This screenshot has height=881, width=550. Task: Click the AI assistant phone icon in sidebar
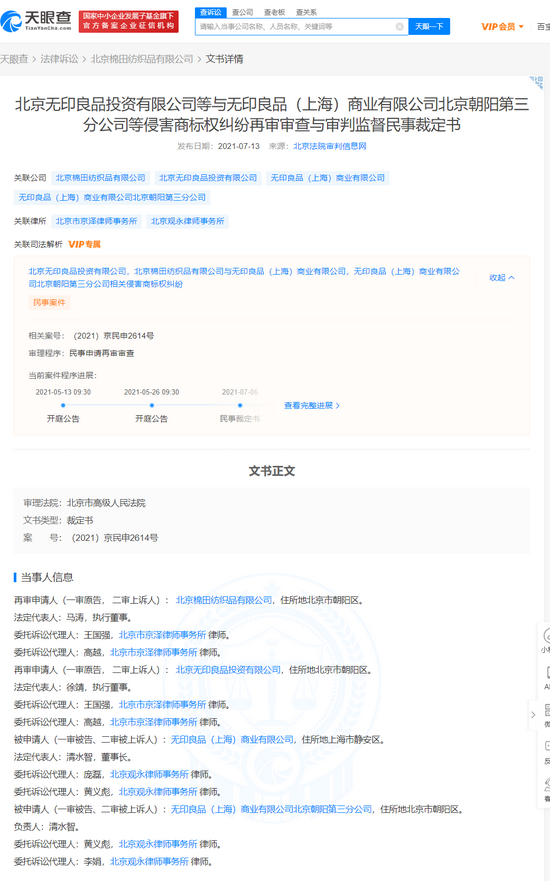547,672
